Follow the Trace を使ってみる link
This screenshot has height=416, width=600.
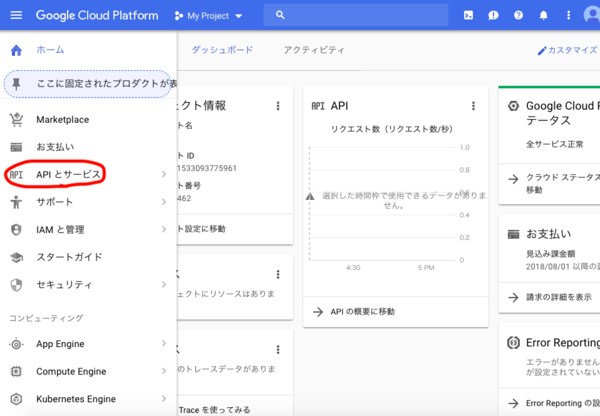214,410
